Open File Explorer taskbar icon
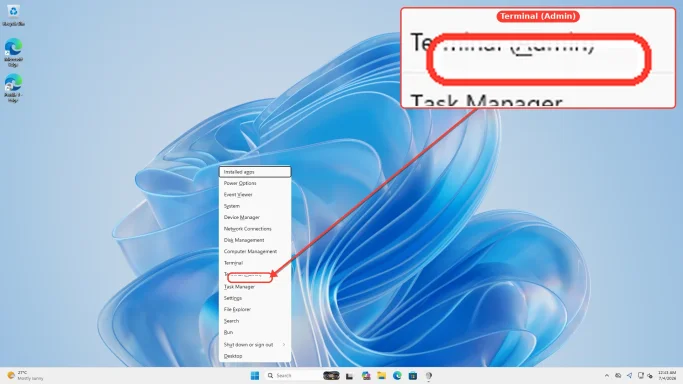The image size is (683, 384). click(381, 376)
